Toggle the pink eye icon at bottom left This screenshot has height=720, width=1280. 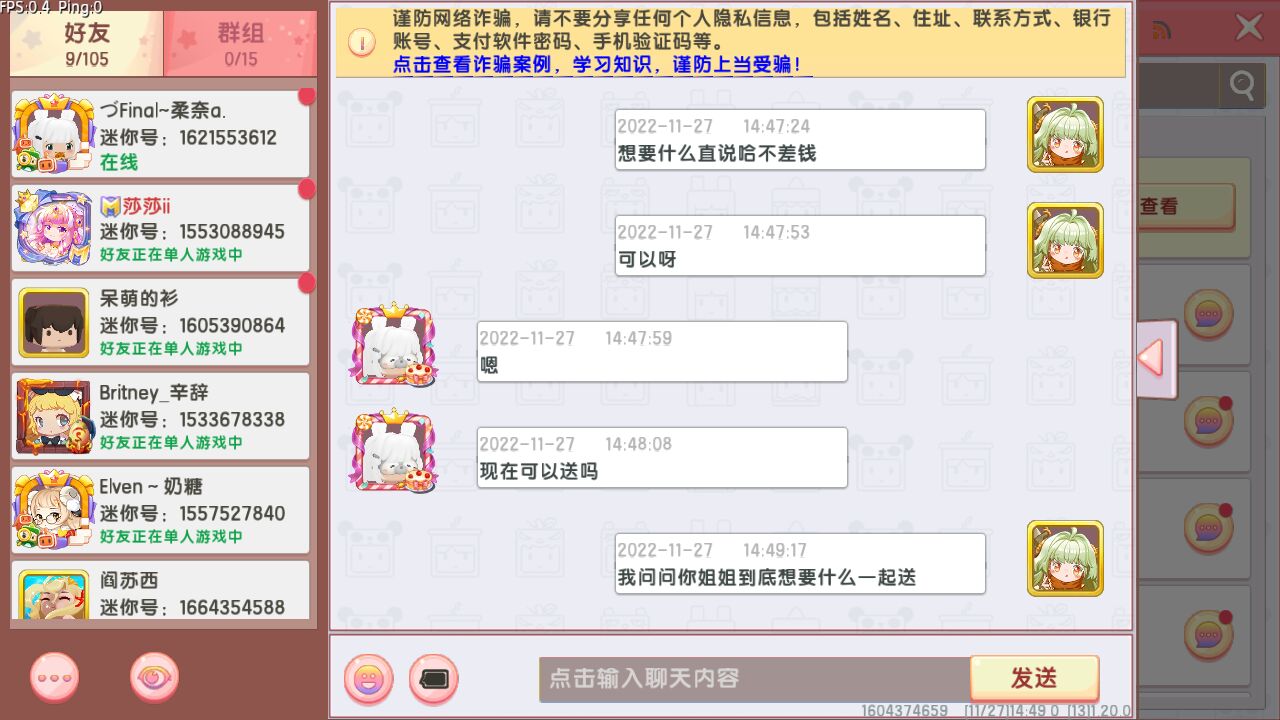[155, 677]
